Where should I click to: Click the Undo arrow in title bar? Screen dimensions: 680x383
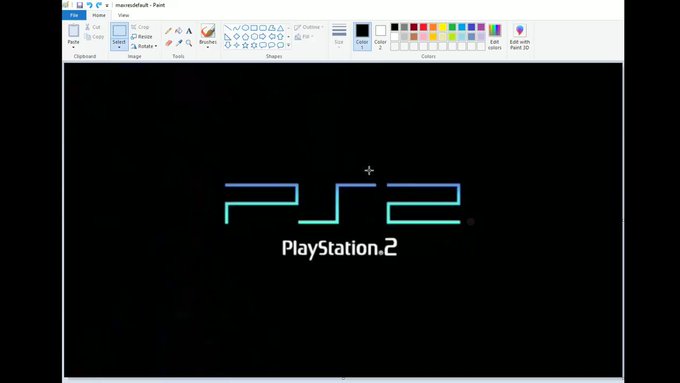pos(89,5)
